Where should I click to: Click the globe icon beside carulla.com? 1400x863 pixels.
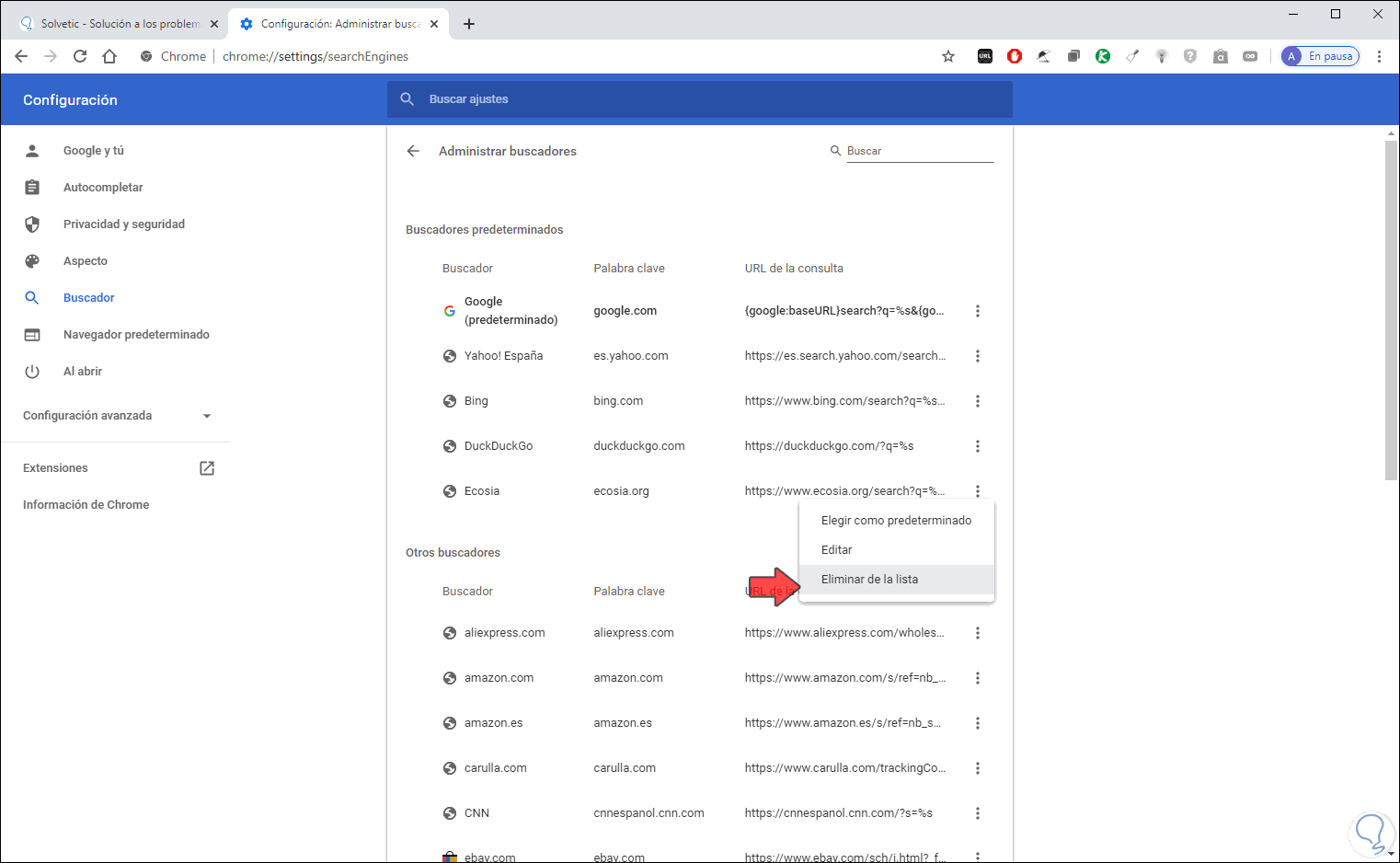point(450,768)
